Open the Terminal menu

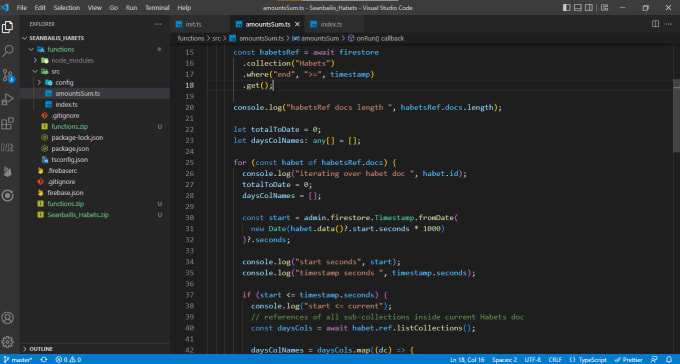[x=157, y=8]
